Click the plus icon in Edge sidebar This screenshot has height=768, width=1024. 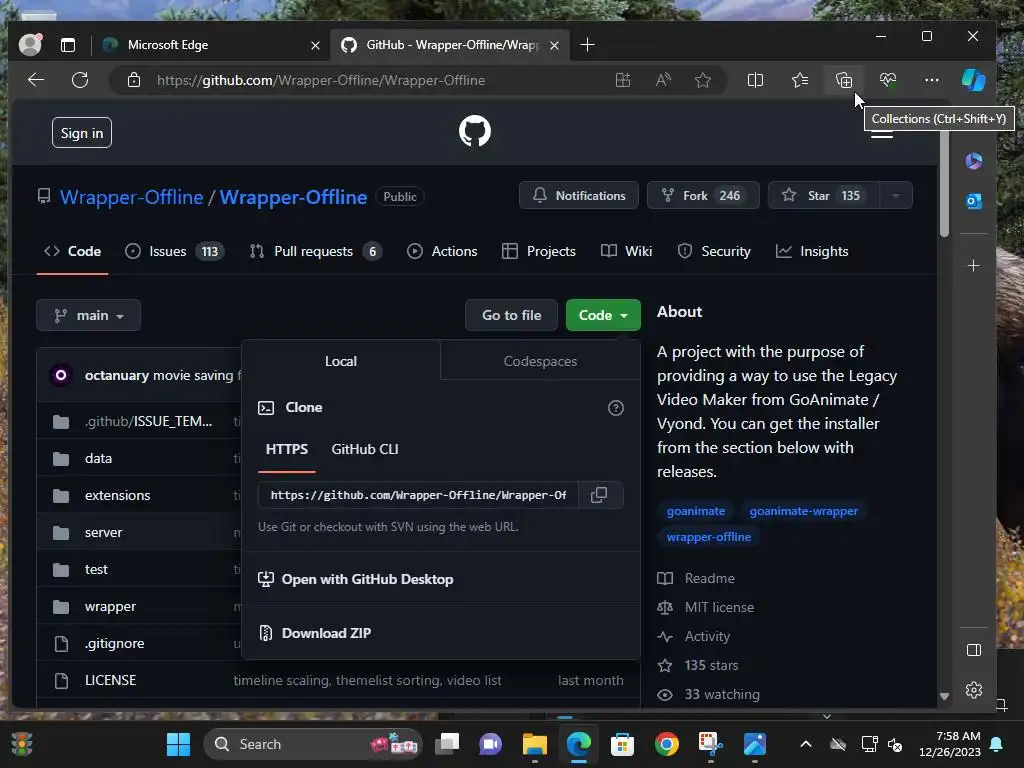pos(974,266)
